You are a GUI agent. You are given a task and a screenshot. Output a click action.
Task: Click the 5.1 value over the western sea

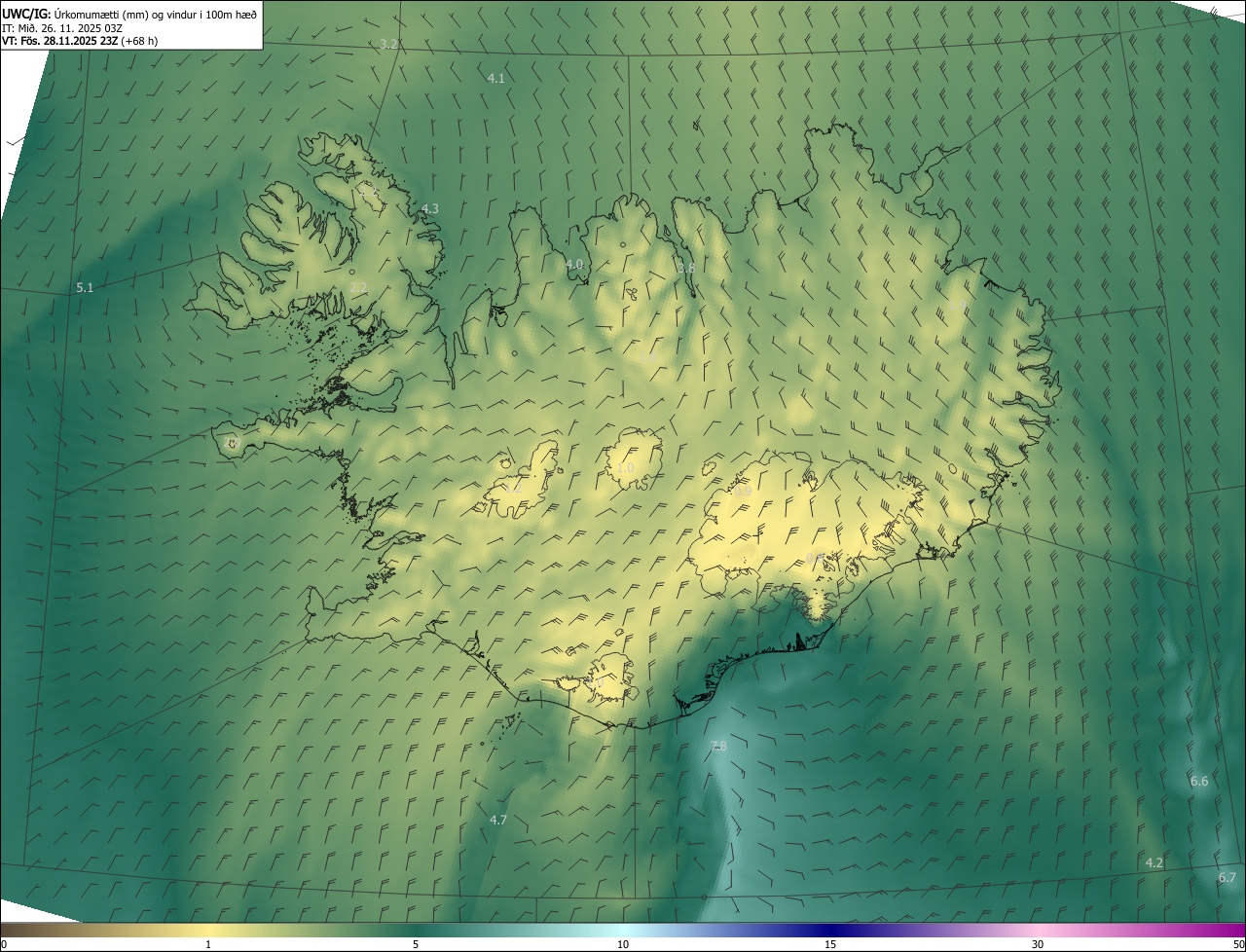85,288
